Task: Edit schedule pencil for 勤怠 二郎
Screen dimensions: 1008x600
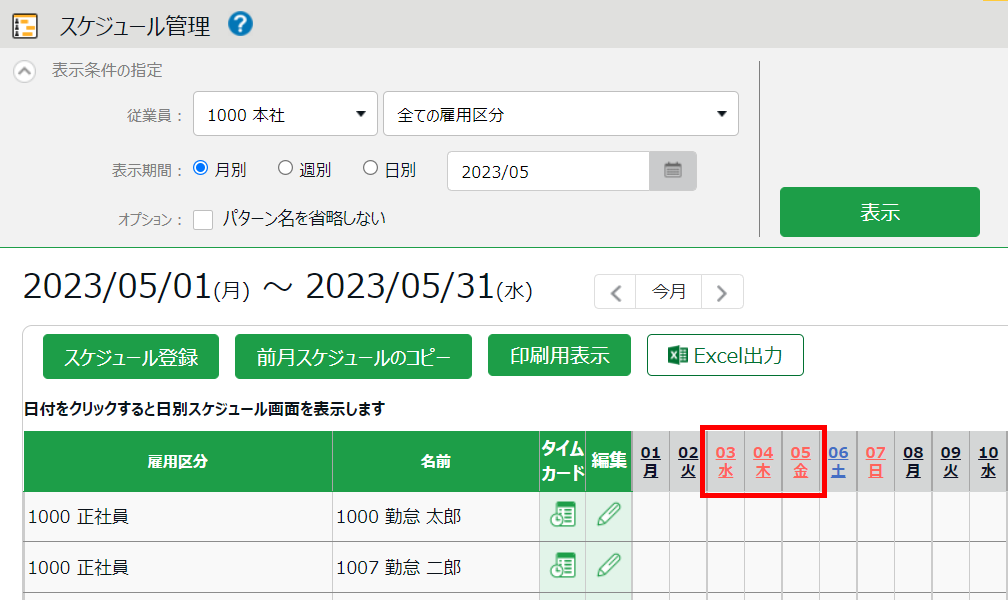Action: 608,566
